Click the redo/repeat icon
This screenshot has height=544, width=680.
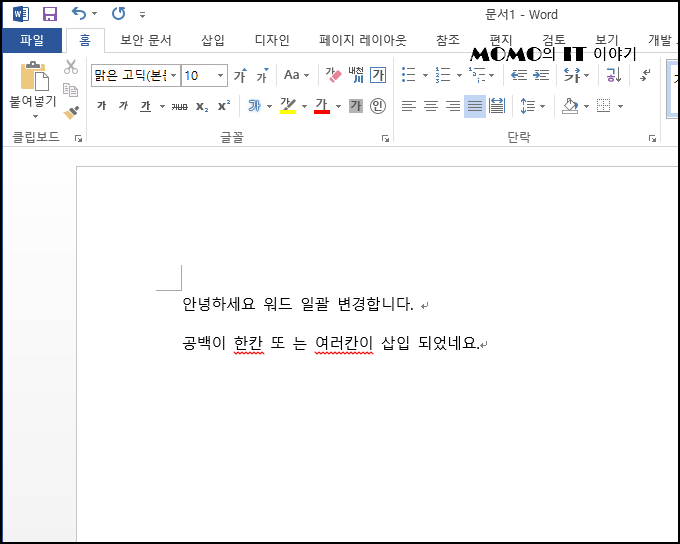tap(118, 14)
